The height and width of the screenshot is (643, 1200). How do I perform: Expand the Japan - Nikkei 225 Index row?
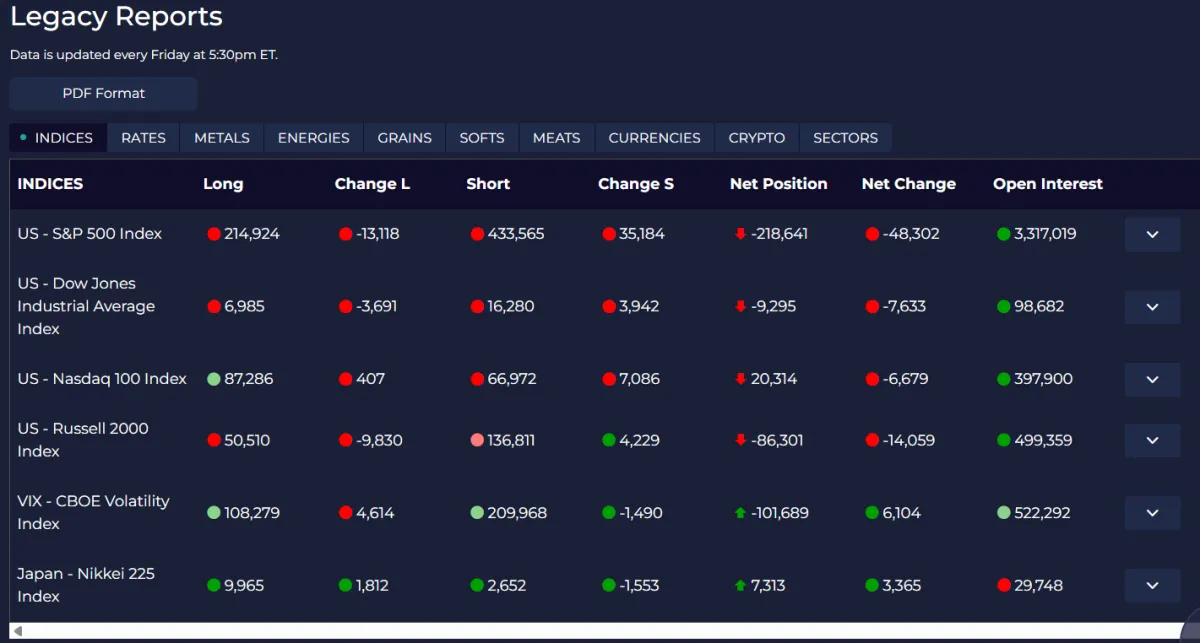tap(1152, 585)
